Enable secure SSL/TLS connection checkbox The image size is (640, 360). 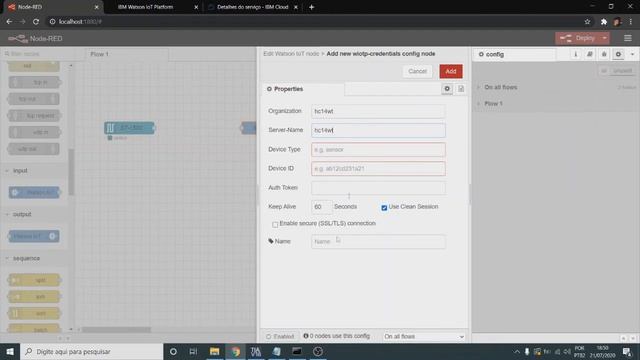[275, 224]
